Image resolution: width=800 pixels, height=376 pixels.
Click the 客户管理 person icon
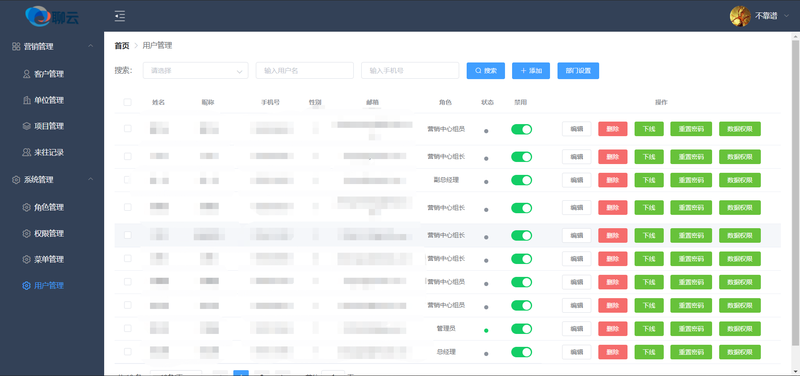point(27,74)
